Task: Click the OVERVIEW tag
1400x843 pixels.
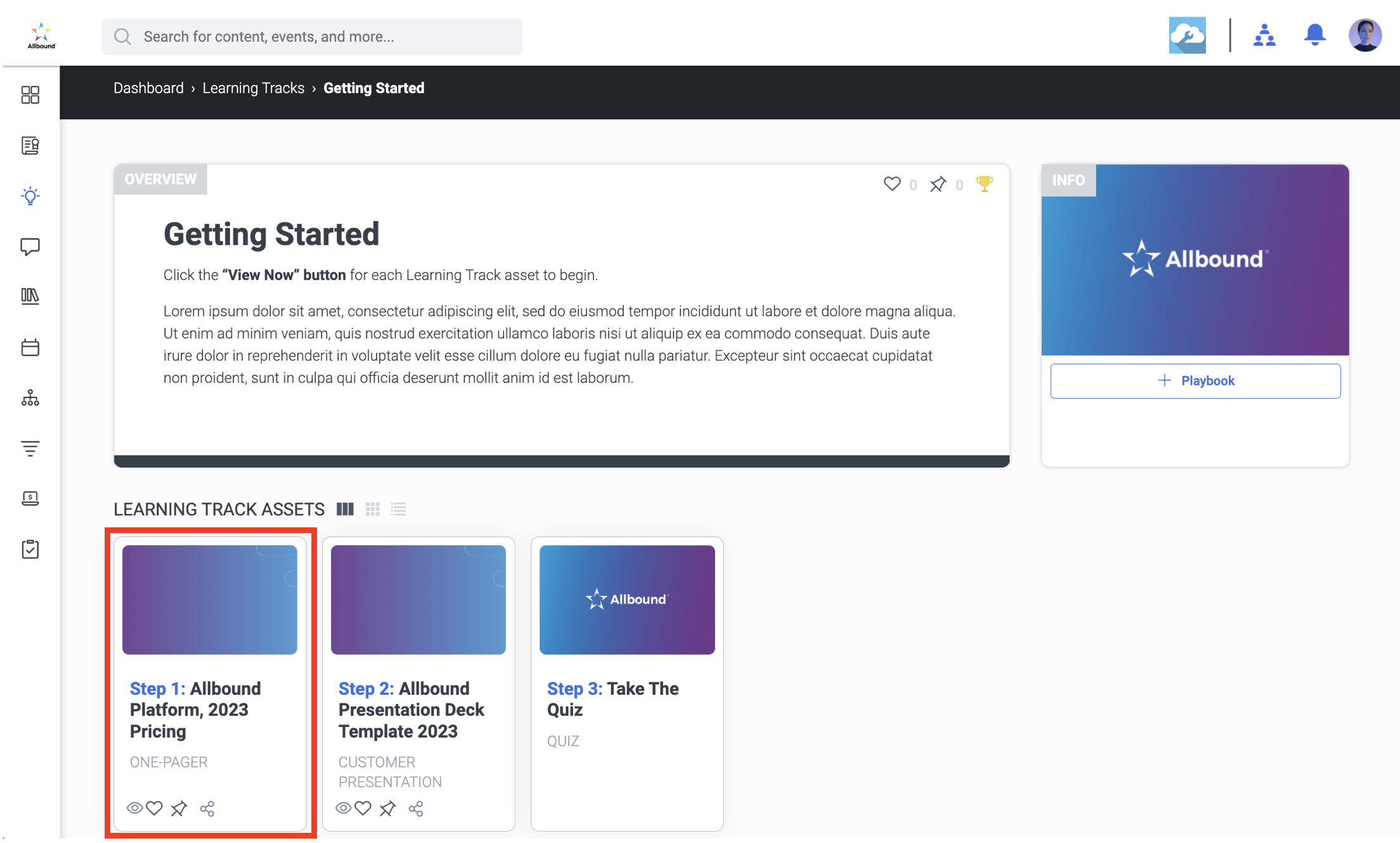Action: pos(160,179)
